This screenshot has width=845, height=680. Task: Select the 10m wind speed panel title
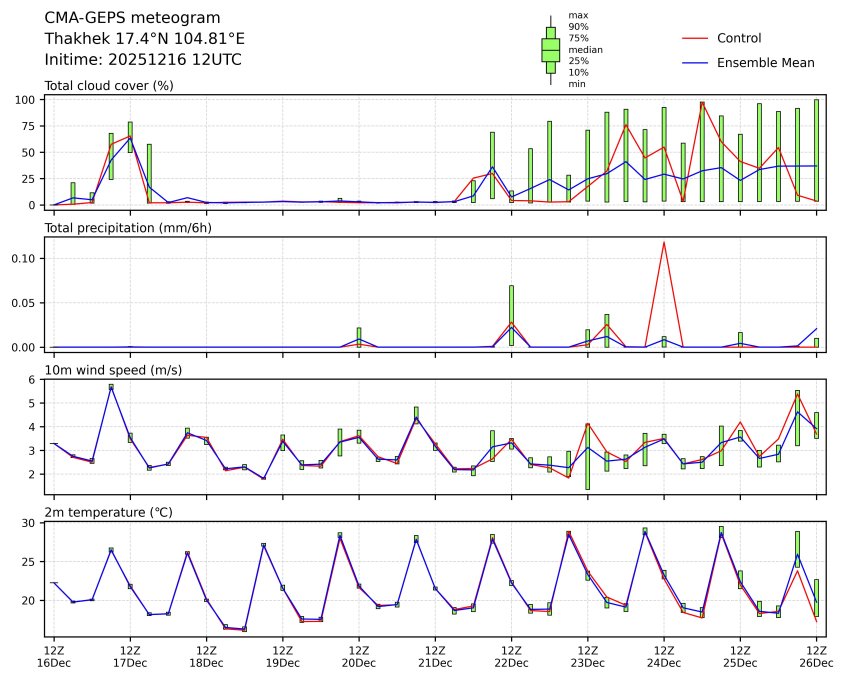tap(108, 370)
